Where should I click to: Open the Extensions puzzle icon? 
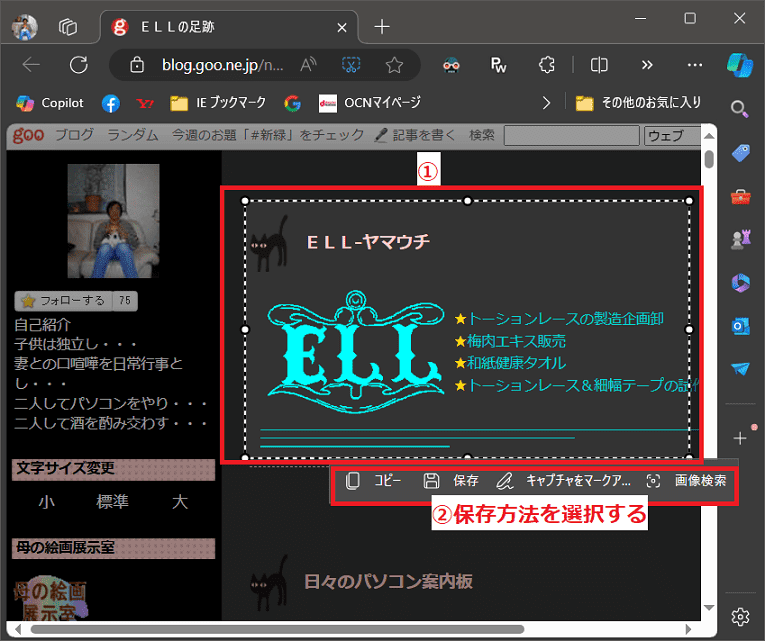click(x=547, y=65)
